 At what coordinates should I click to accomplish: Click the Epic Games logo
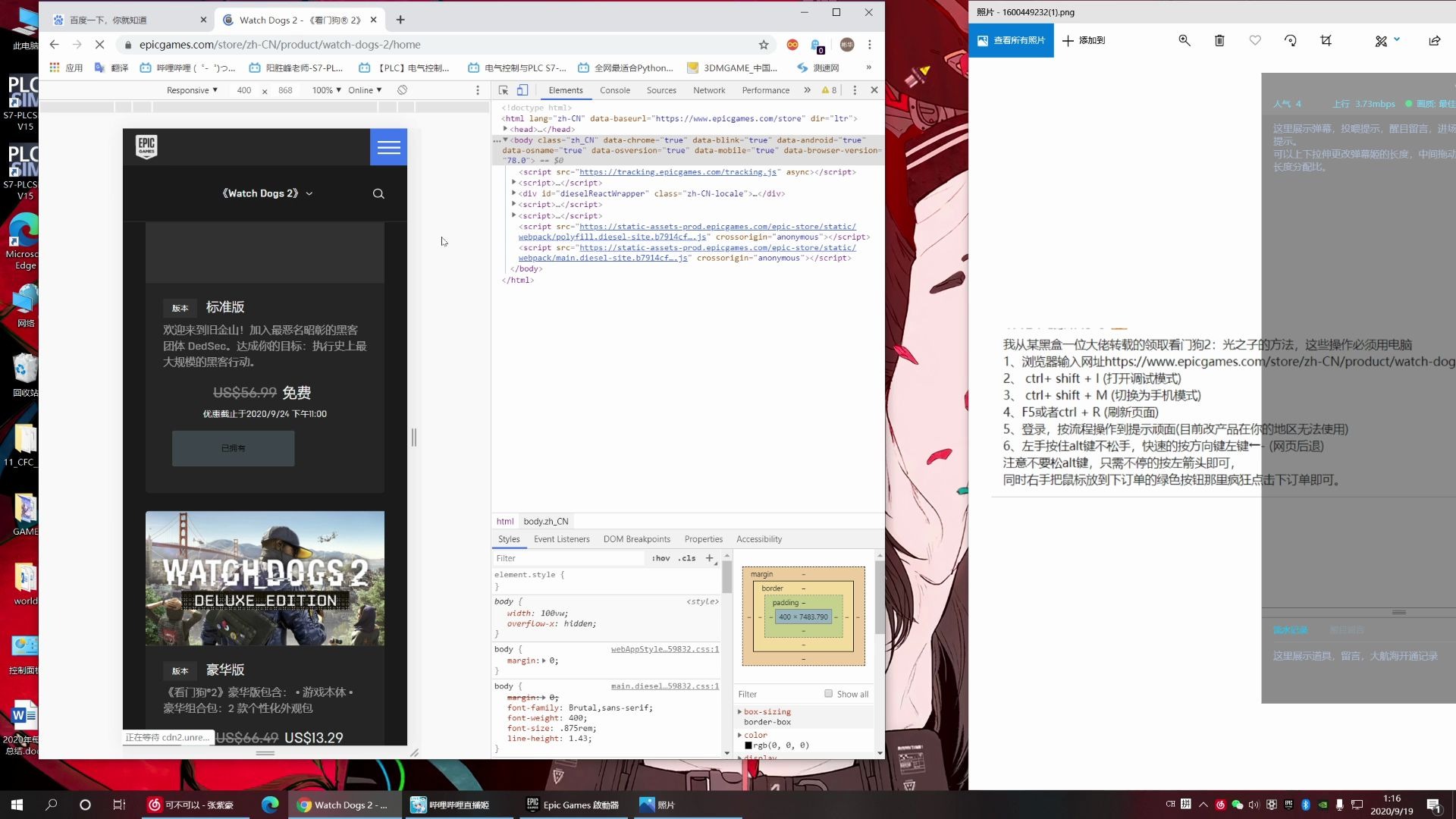point(146,146)
